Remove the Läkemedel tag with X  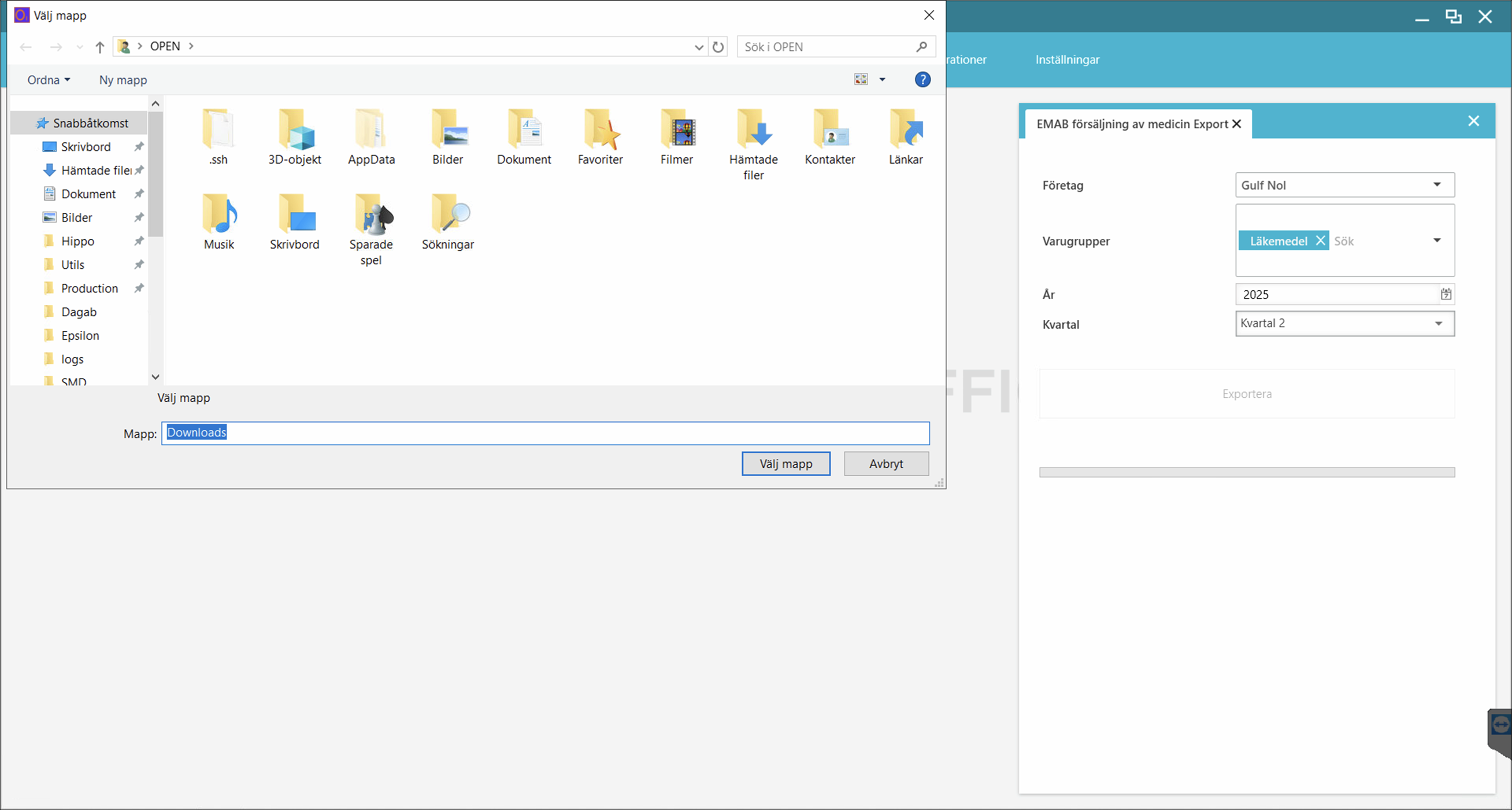tap(1320, 240)
